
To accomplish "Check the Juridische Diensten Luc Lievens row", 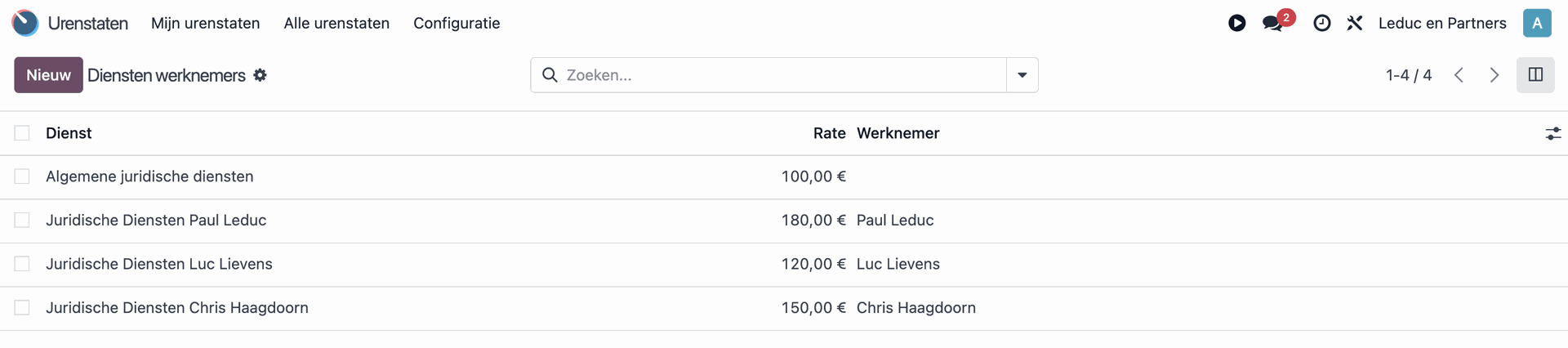I will 22,264.
